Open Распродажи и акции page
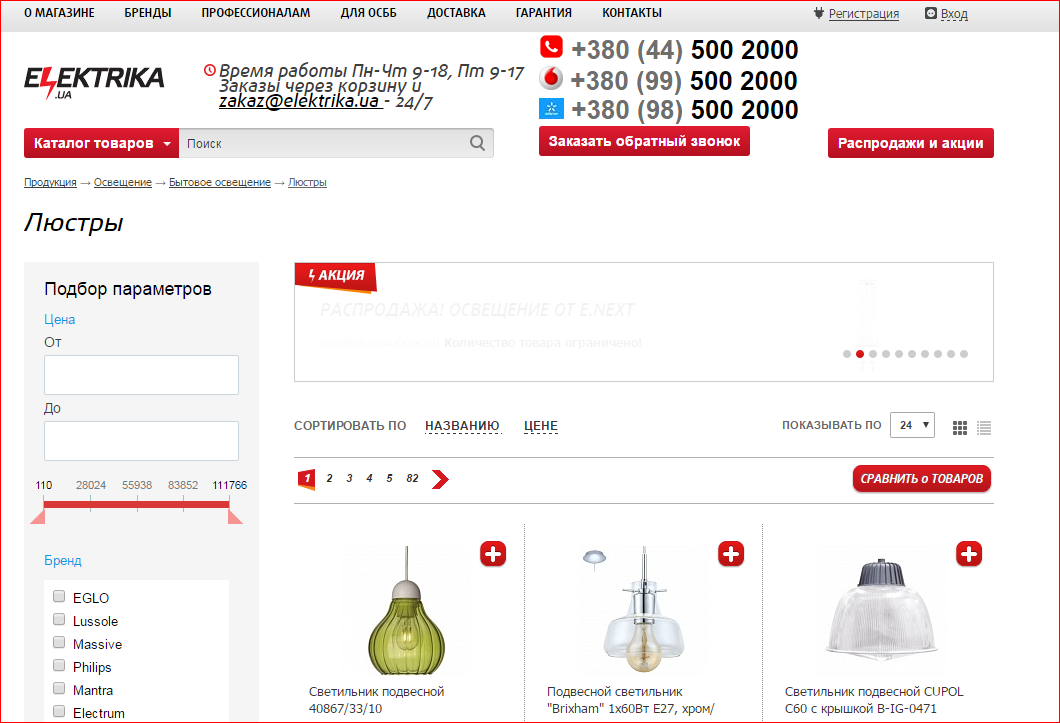This screenshot has width=1060, height=723. point(910,143)
